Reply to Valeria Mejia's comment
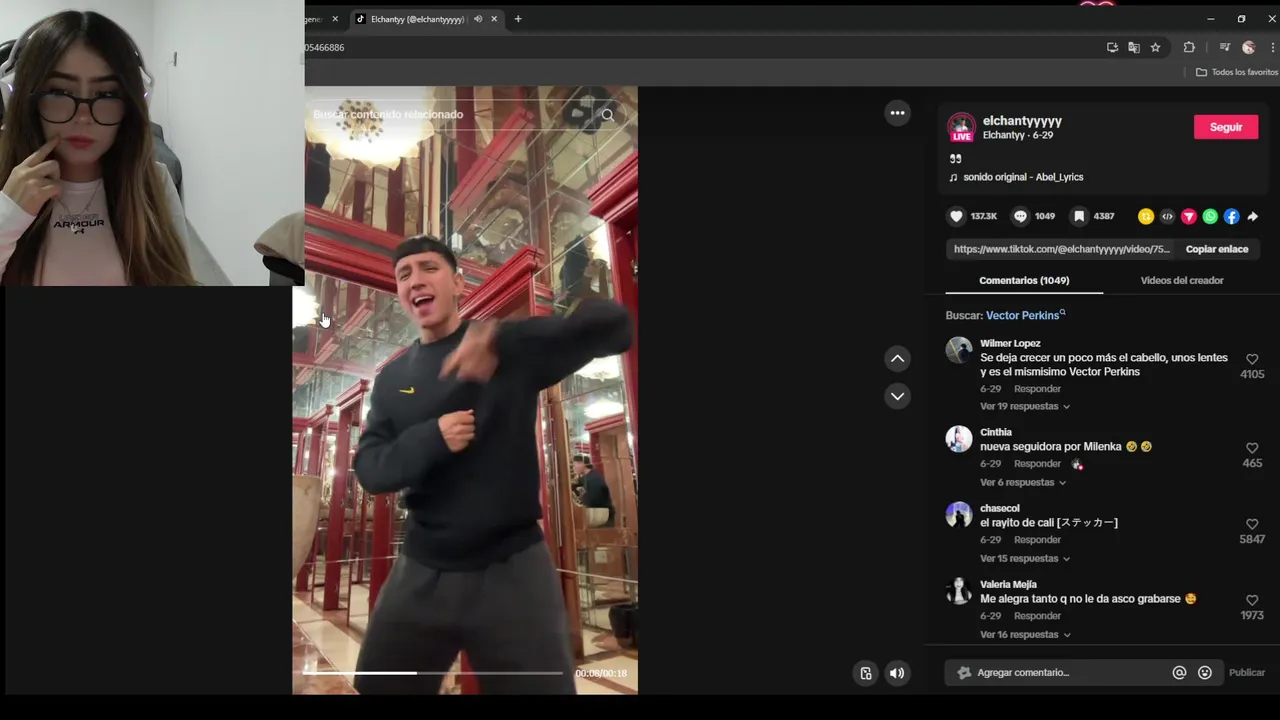Image resolution: width=1280 pixels, height=720 pixels. pos(1037,616)
